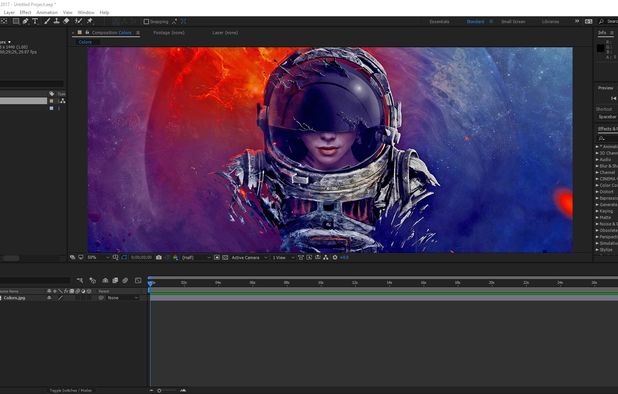Image resolution: width=618 pixels, height=394 pixels.
Task: Open the magnification ratio dropdown
Action: (99, 257)
